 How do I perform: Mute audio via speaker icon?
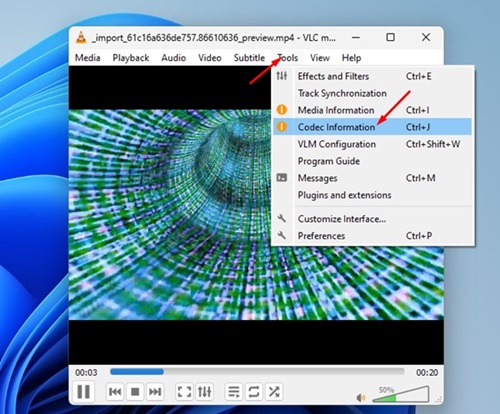point(361,398)
